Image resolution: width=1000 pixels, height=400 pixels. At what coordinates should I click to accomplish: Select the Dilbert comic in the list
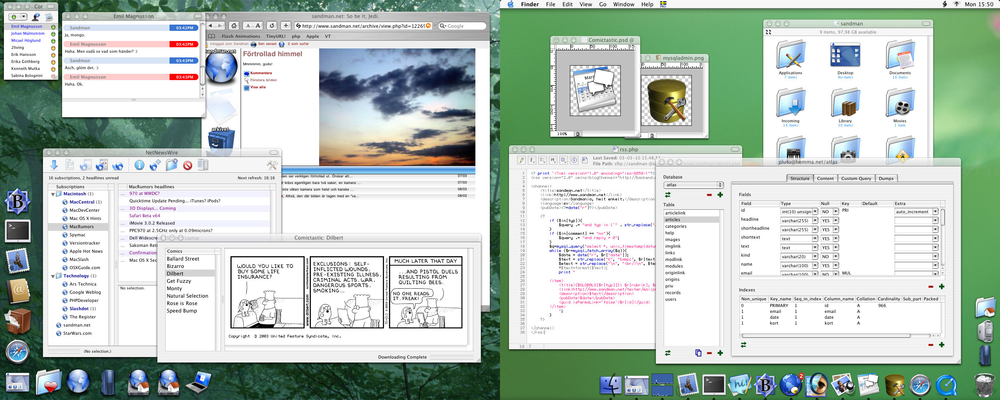coord(176,273)
